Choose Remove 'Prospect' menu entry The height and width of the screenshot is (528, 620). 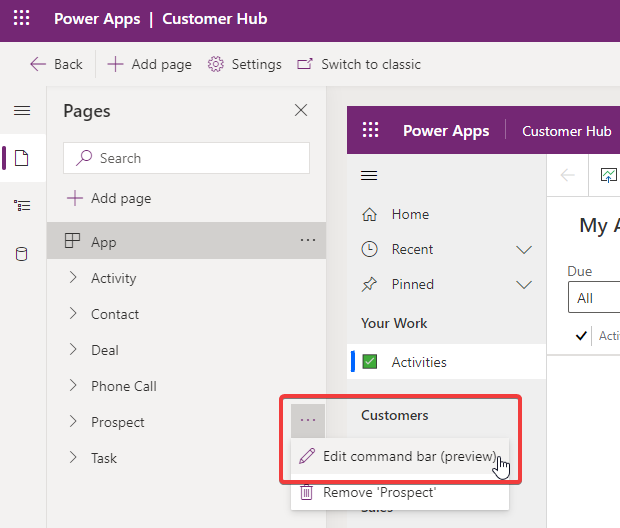click(400, 492)
